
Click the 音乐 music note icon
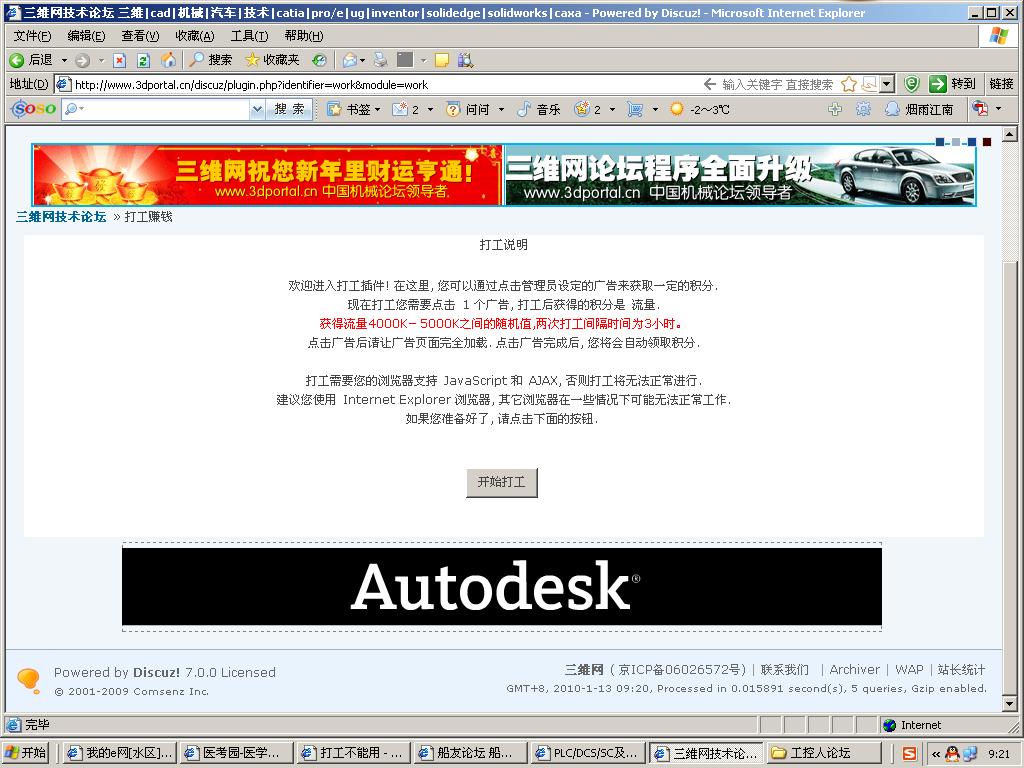point(524,109)
